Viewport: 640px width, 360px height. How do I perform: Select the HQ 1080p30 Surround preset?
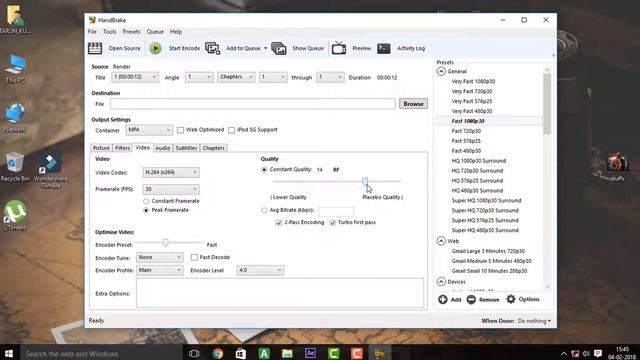pyautogui.click(x=478, y=161)
